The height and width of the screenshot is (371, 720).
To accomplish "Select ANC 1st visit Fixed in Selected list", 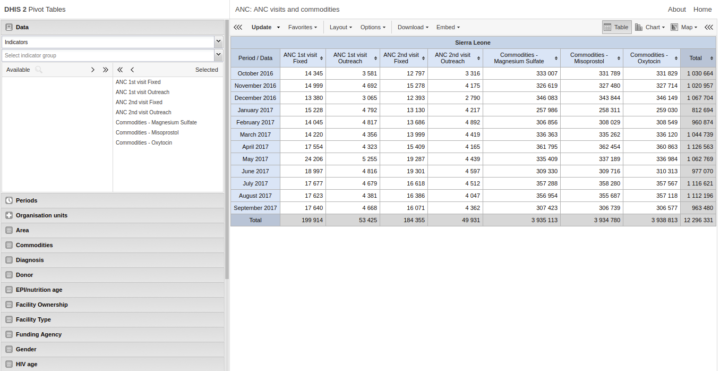I will (x=138, y=82).
